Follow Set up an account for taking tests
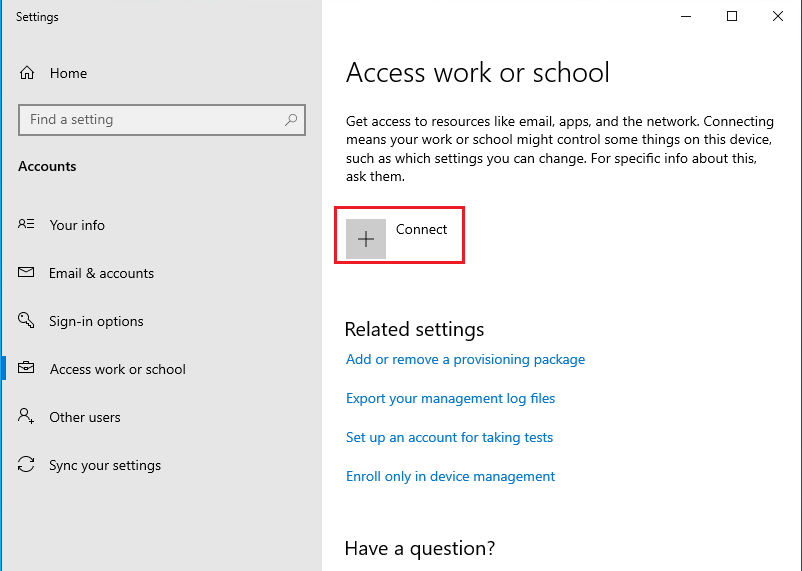This screenshot has width=802, height=571. [449, 437]
